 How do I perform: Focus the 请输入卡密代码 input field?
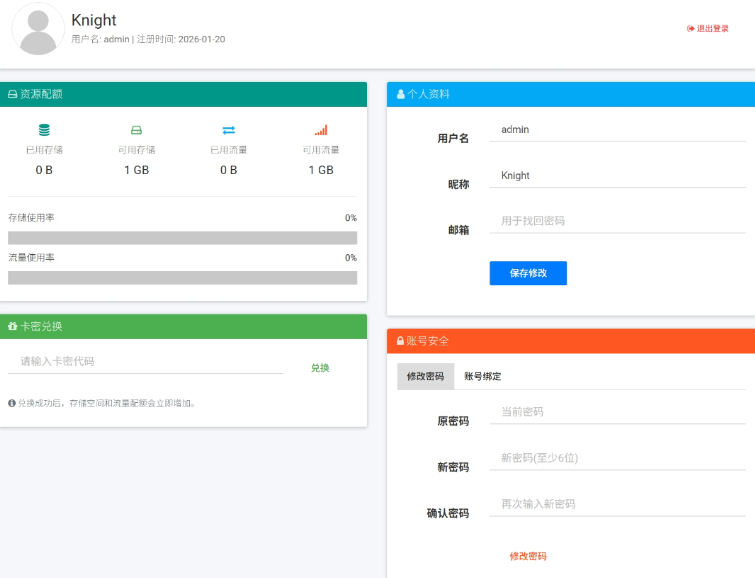(146, 361)
